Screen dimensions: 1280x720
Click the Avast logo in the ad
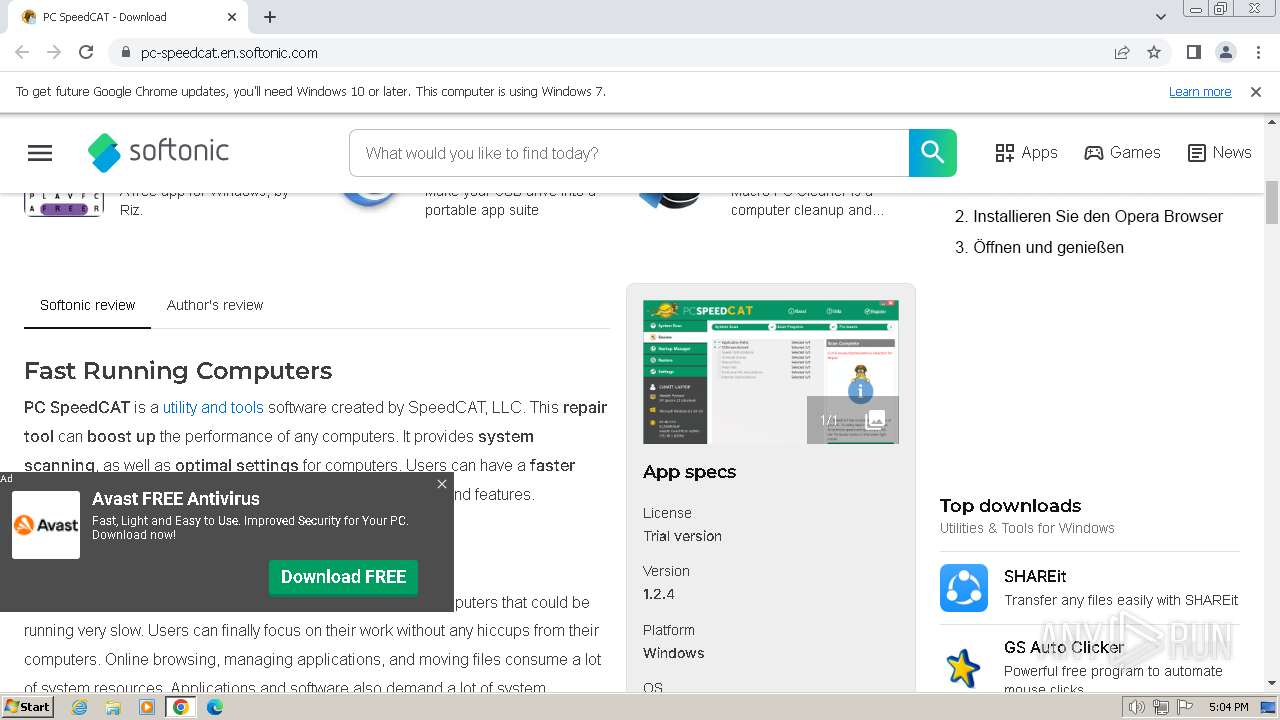coord(46,525)
